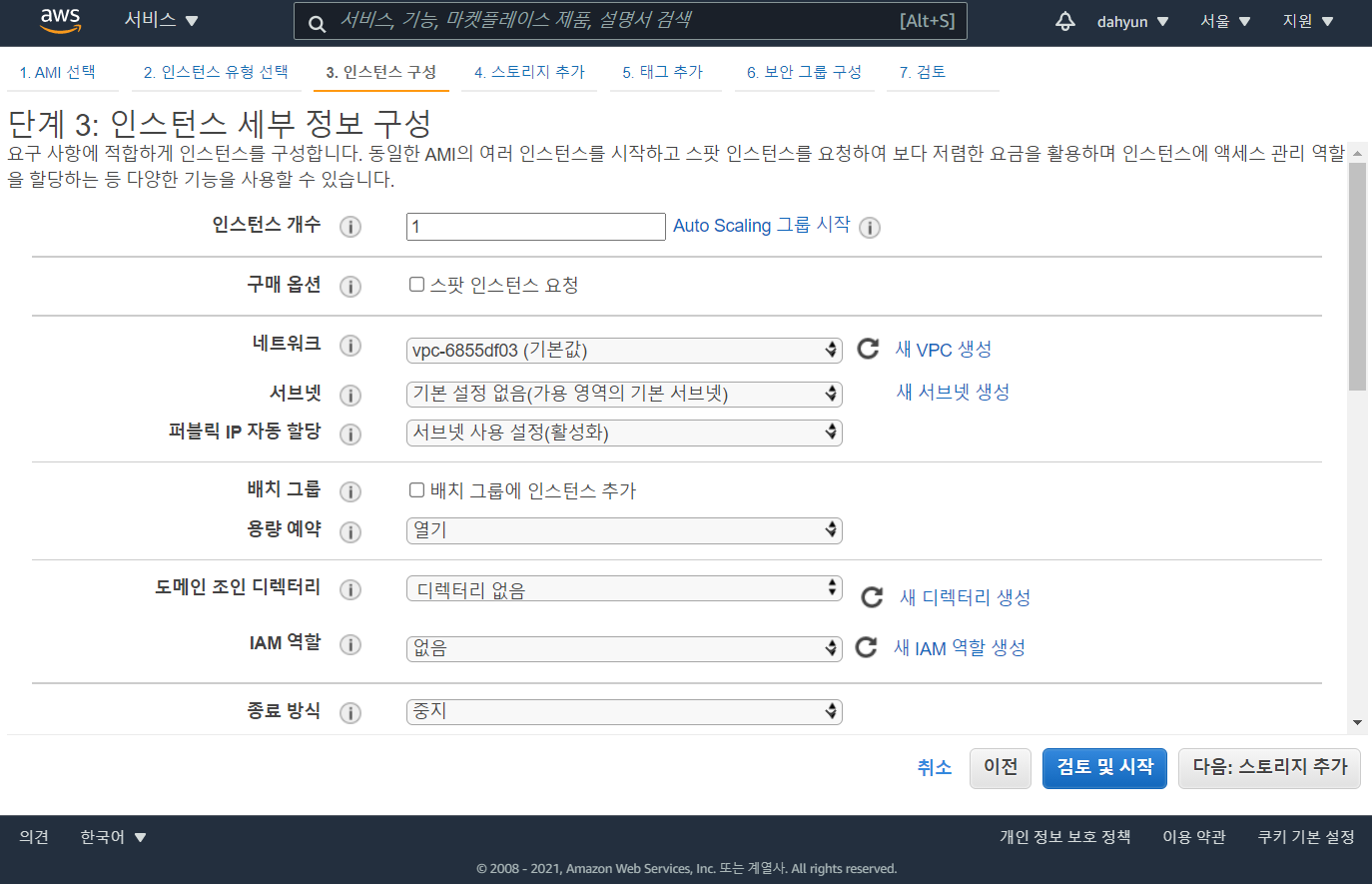Go to step 1. AMI 선택
Image resolution: width=1372 pixels, height=884 pixels.
58,72
